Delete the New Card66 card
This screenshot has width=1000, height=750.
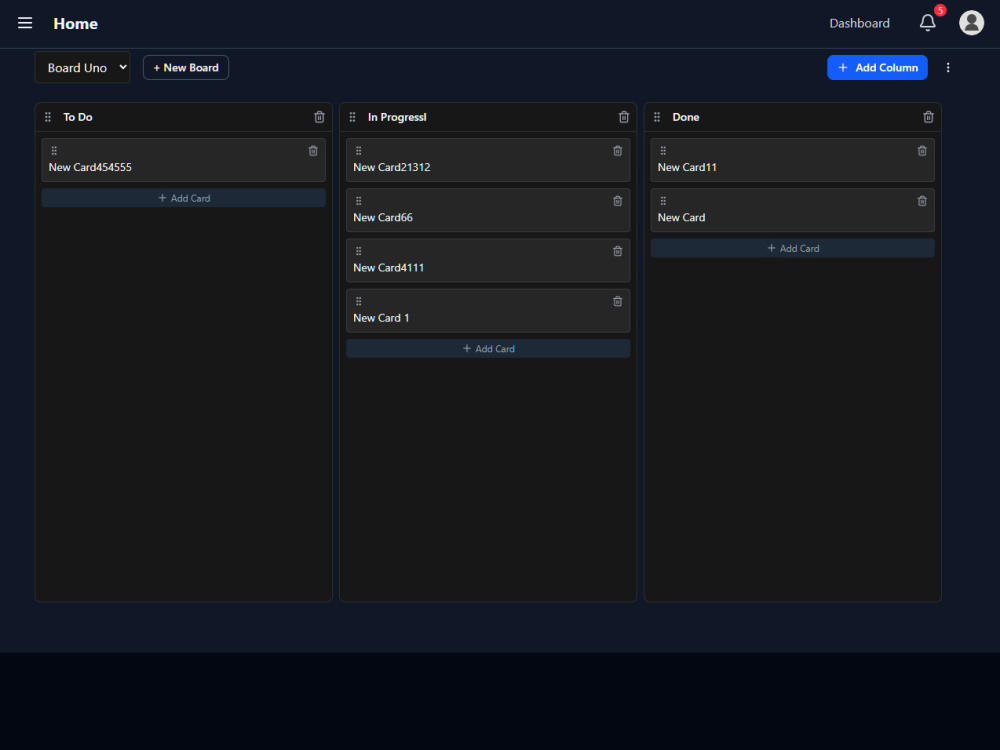point(617,201)
